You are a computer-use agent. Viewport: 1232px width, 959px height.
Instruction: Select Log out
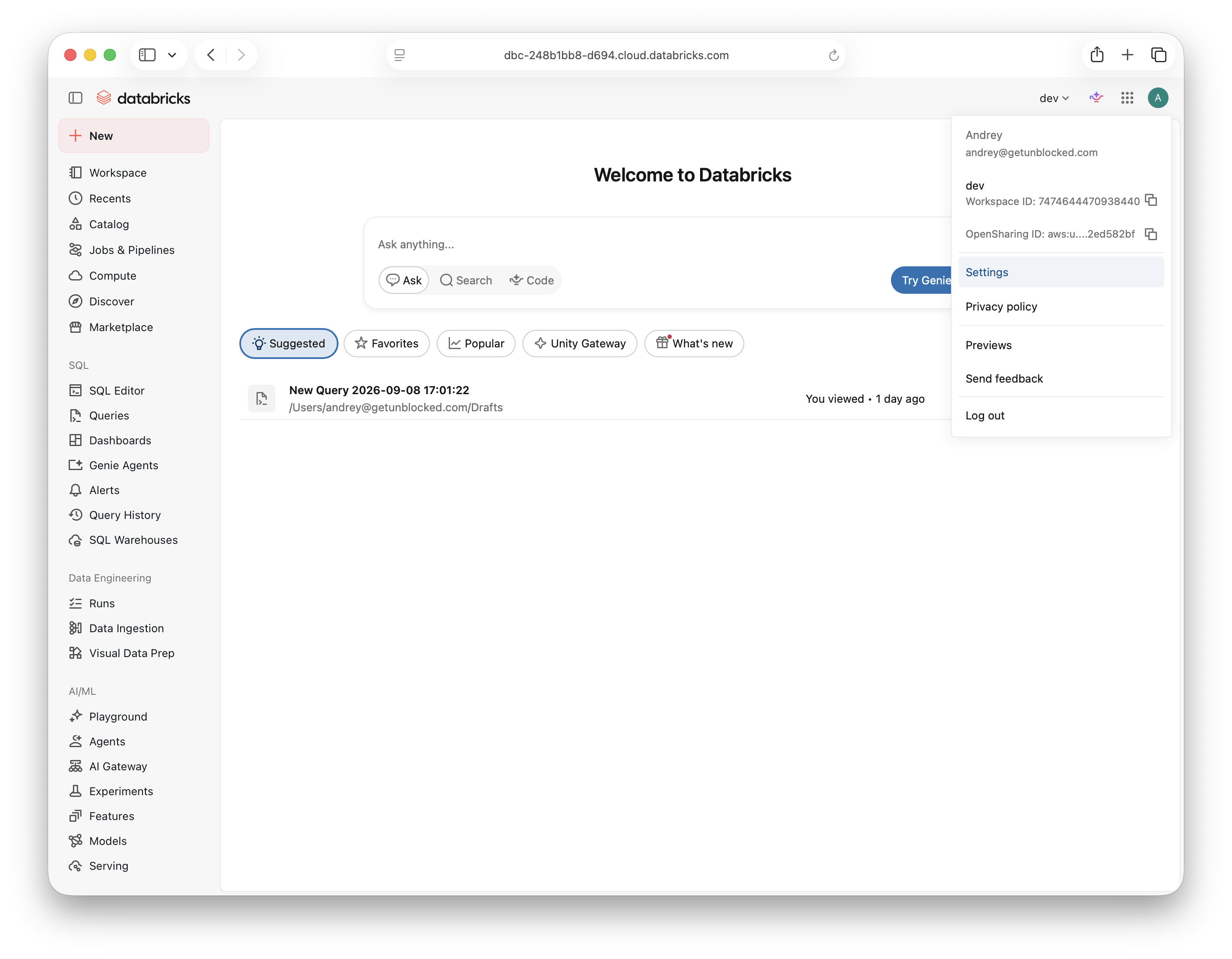point(1060,416)
